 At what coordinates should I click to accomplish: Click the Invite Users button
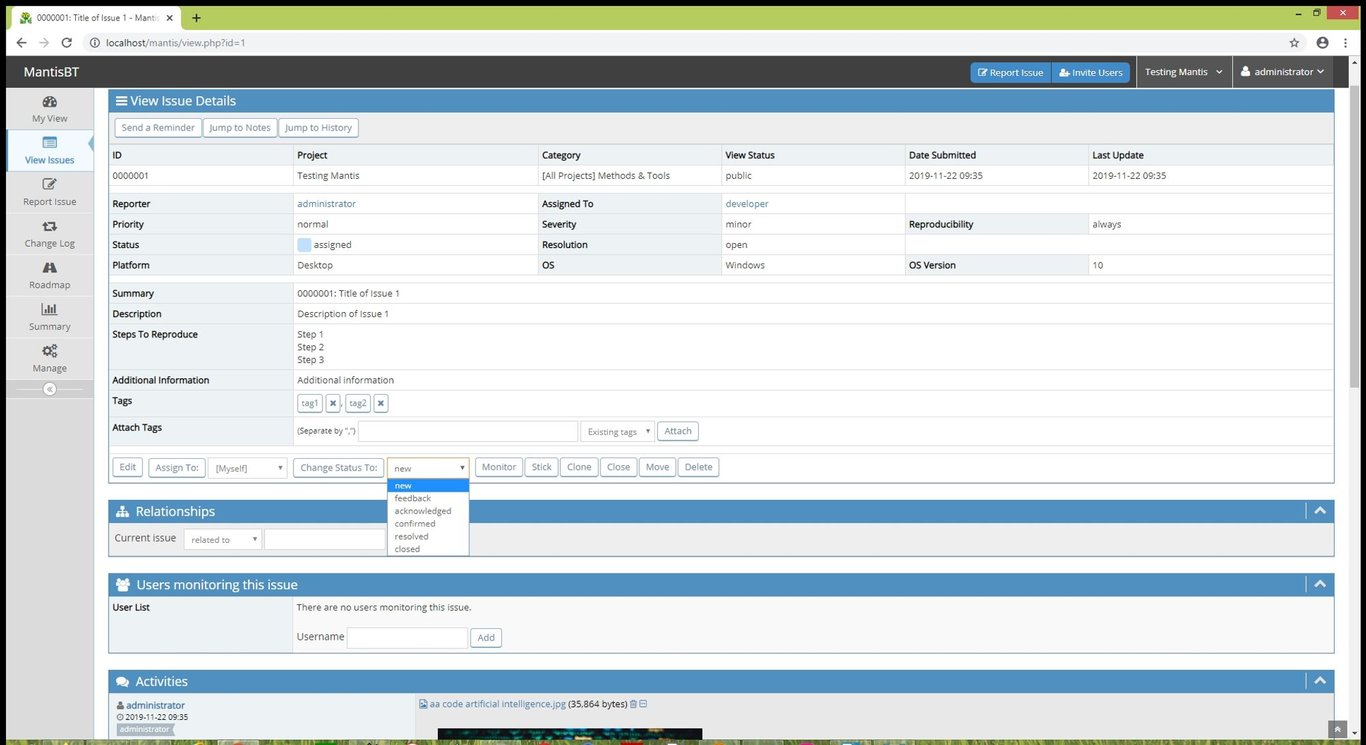[x=1090, y=72]
